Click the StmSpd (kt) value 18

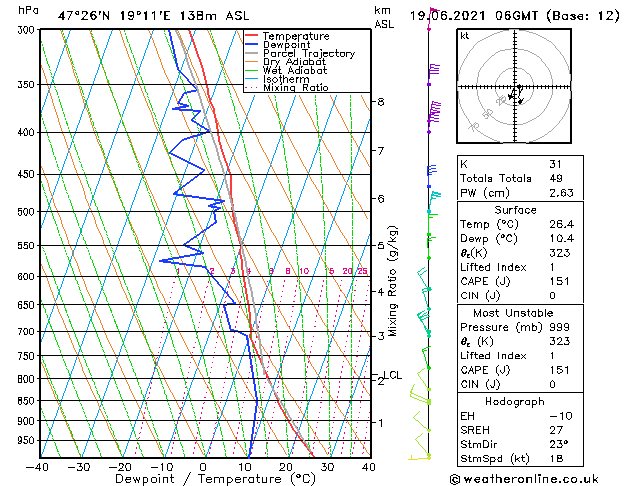pos(556,458)
